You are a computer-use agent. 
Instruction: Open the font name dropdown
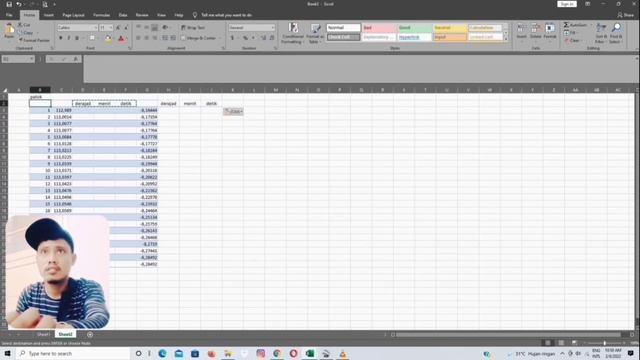click(x=96, y=28)
